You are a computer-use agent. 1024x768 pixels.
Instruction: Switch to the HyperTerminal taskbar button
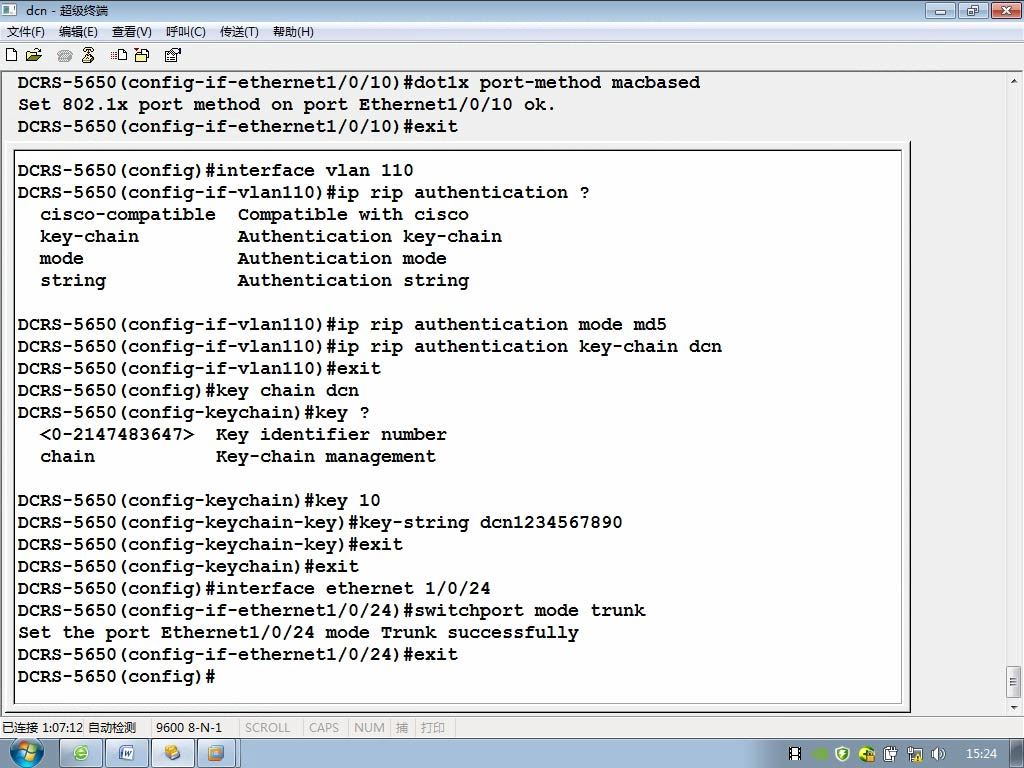click(x=172, y=754)
